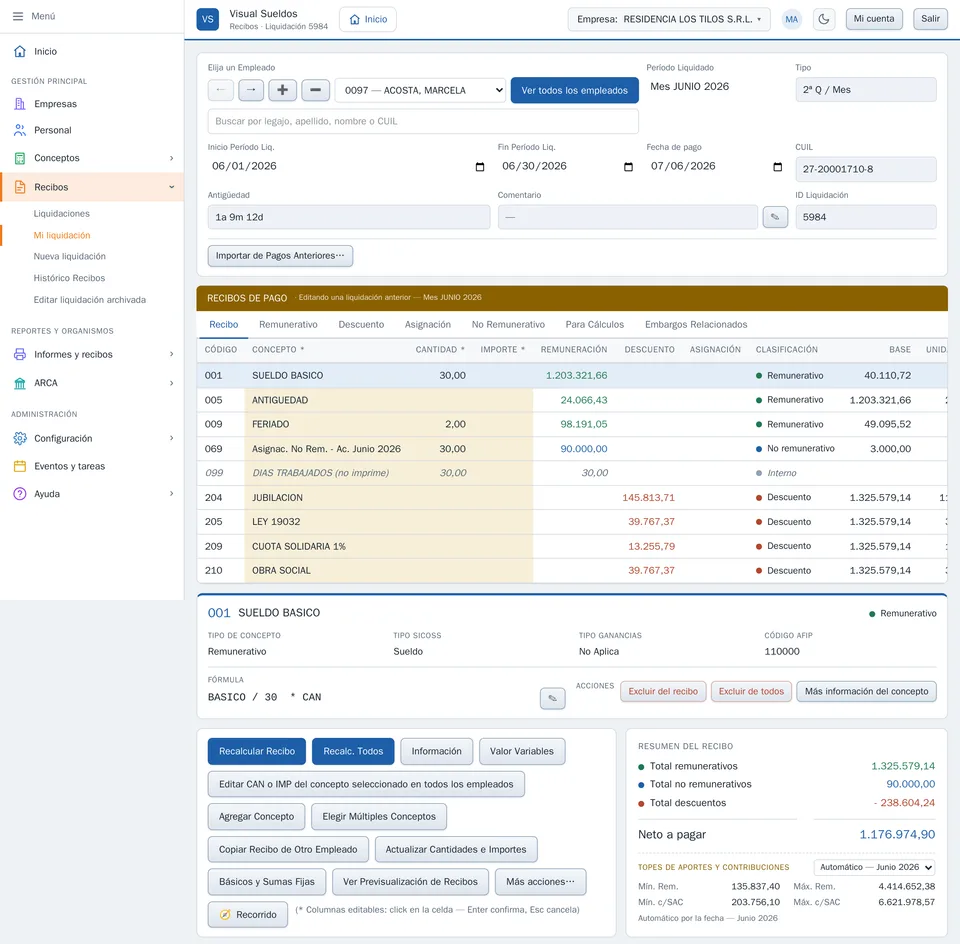This screenshot has width=960, height=944.
Task: Toggle dark mode moon icon
Action: (x=824, y=19)
